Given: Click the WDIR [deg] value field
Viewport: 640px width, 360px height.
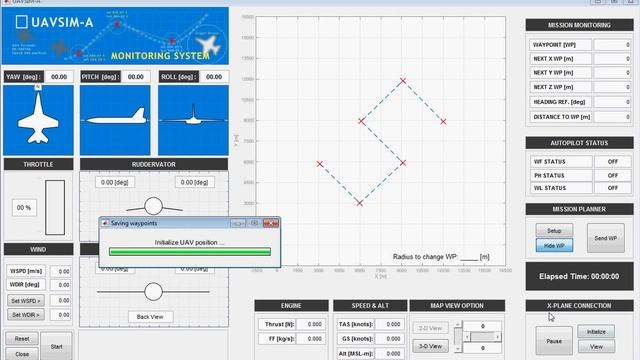Looking at the screenshot, I should [x=60, y=285].
